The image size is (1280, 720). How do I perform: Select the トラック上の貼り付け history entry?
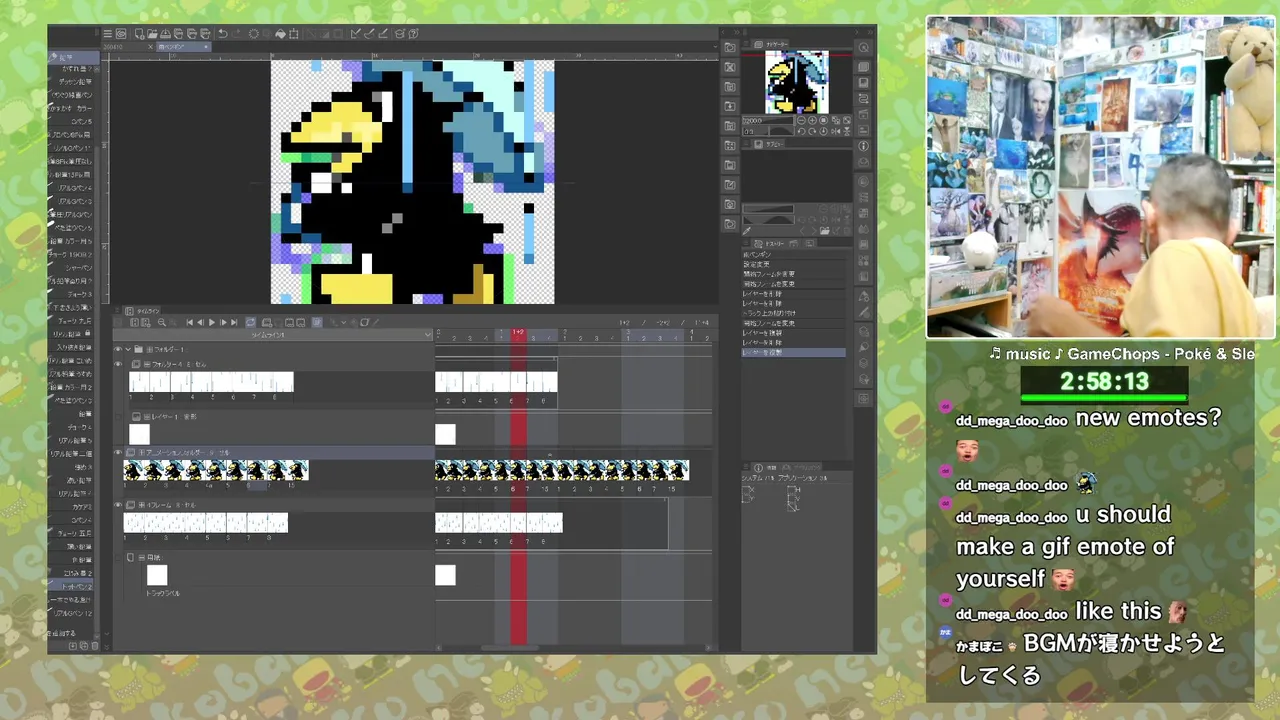click(793, 314)
